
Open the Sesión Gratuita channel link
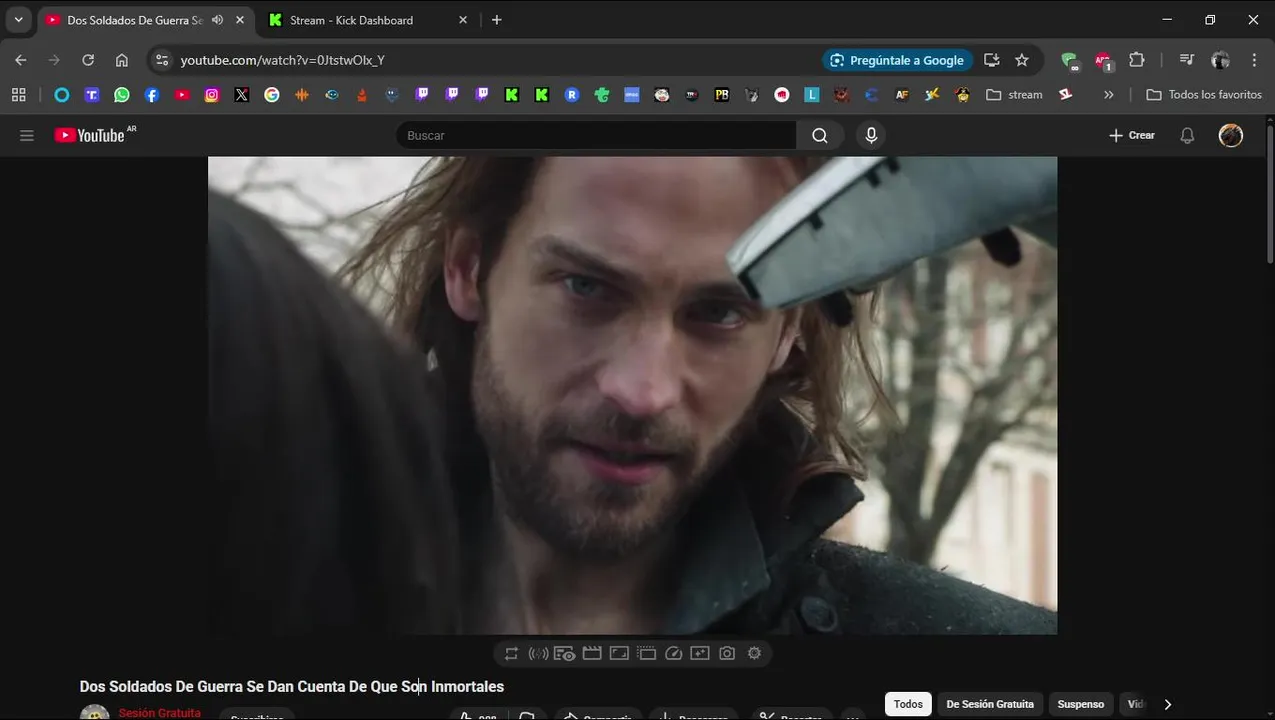point(160,713)
